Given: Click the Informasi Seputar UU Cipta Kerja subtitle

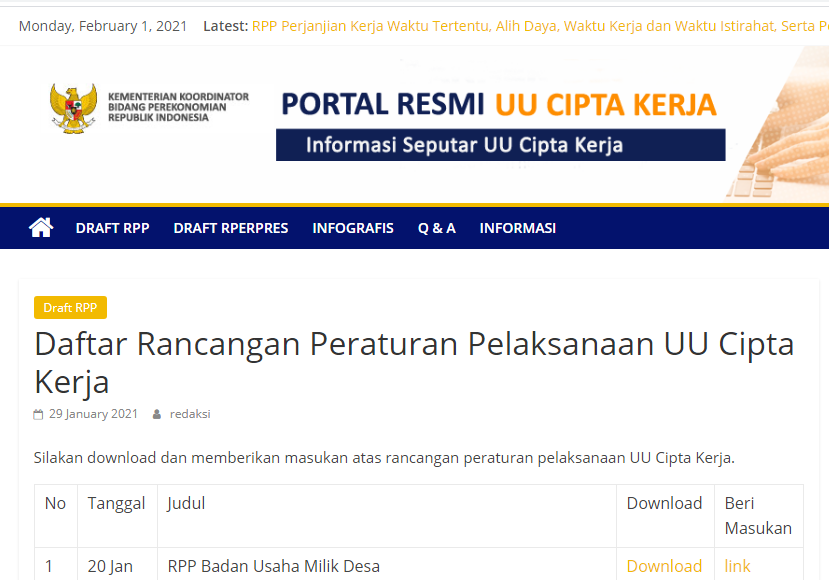Looking at the screenshot, I should (x=464, y=145).
